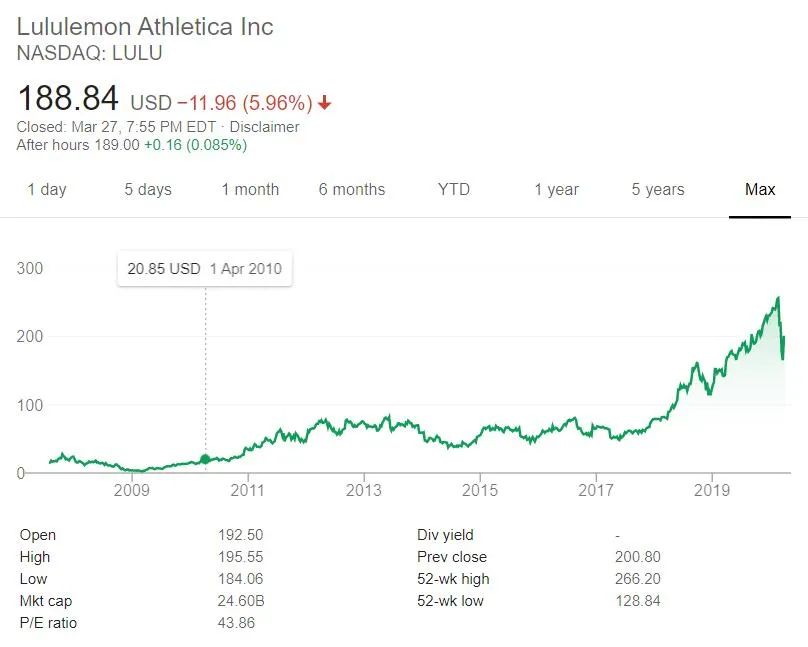Screen dimensions: 808x647
Task: Select the YTD tab
Action: pyautogui.click(x=453, y=189)
